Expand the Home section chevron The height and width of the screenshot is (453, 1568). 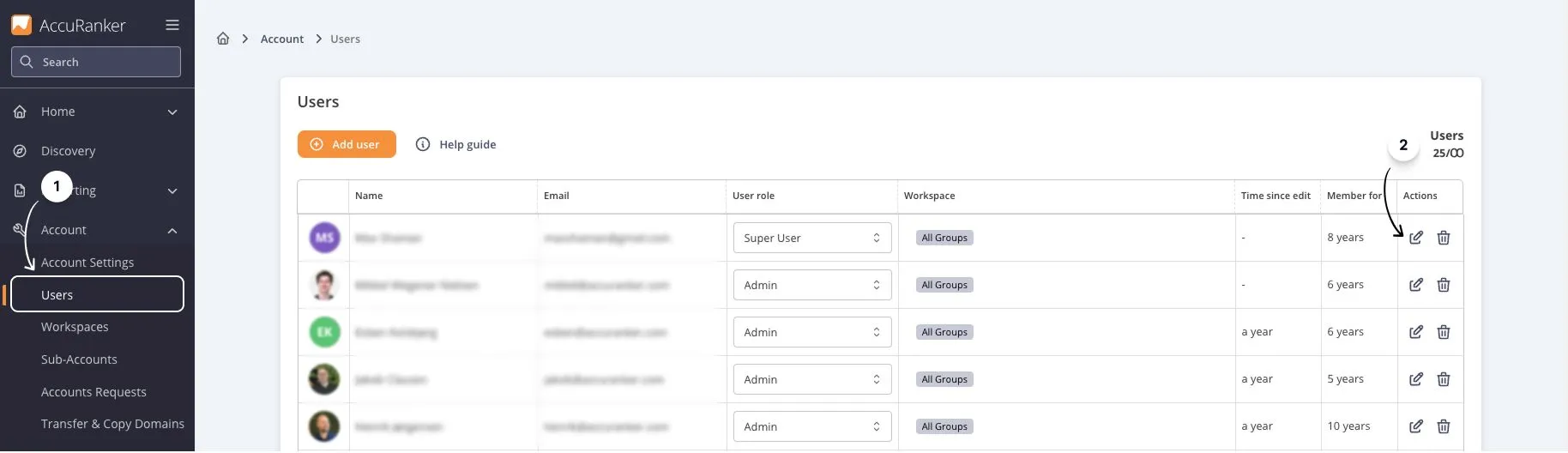click(172, 112)
